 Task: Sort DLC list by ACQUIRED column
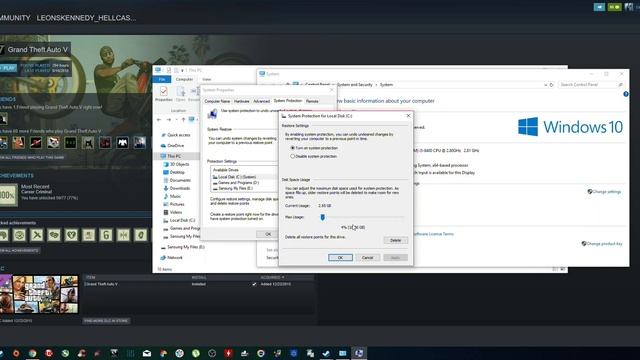pos(271,278)
